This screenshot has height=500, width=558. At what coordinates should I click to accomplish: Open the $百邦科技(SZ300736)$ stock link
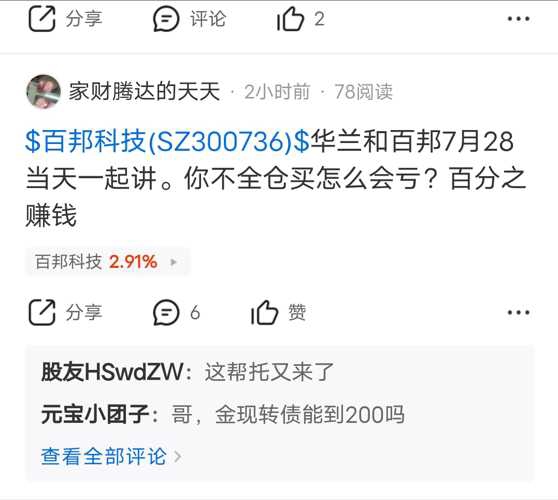pos(167,141)
